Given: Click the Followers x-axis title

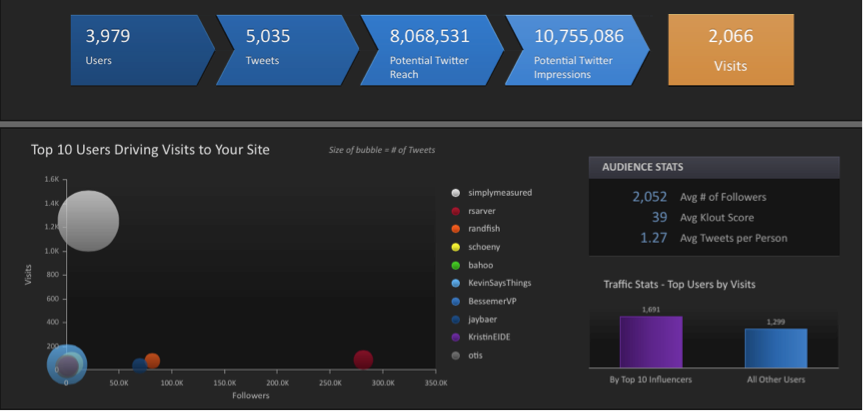Looking at the screenshot, I should coord(251,395).
